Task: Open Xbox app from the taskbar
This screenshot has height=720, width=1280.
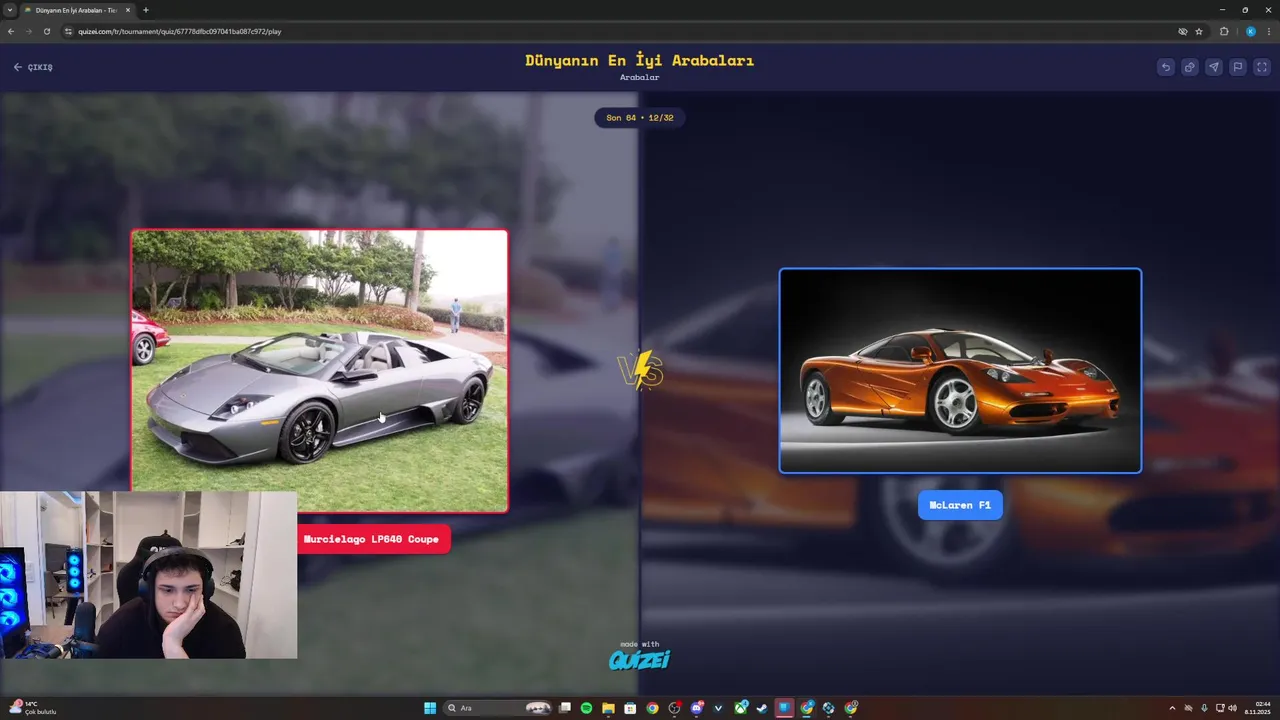Action: pos(741,708)
